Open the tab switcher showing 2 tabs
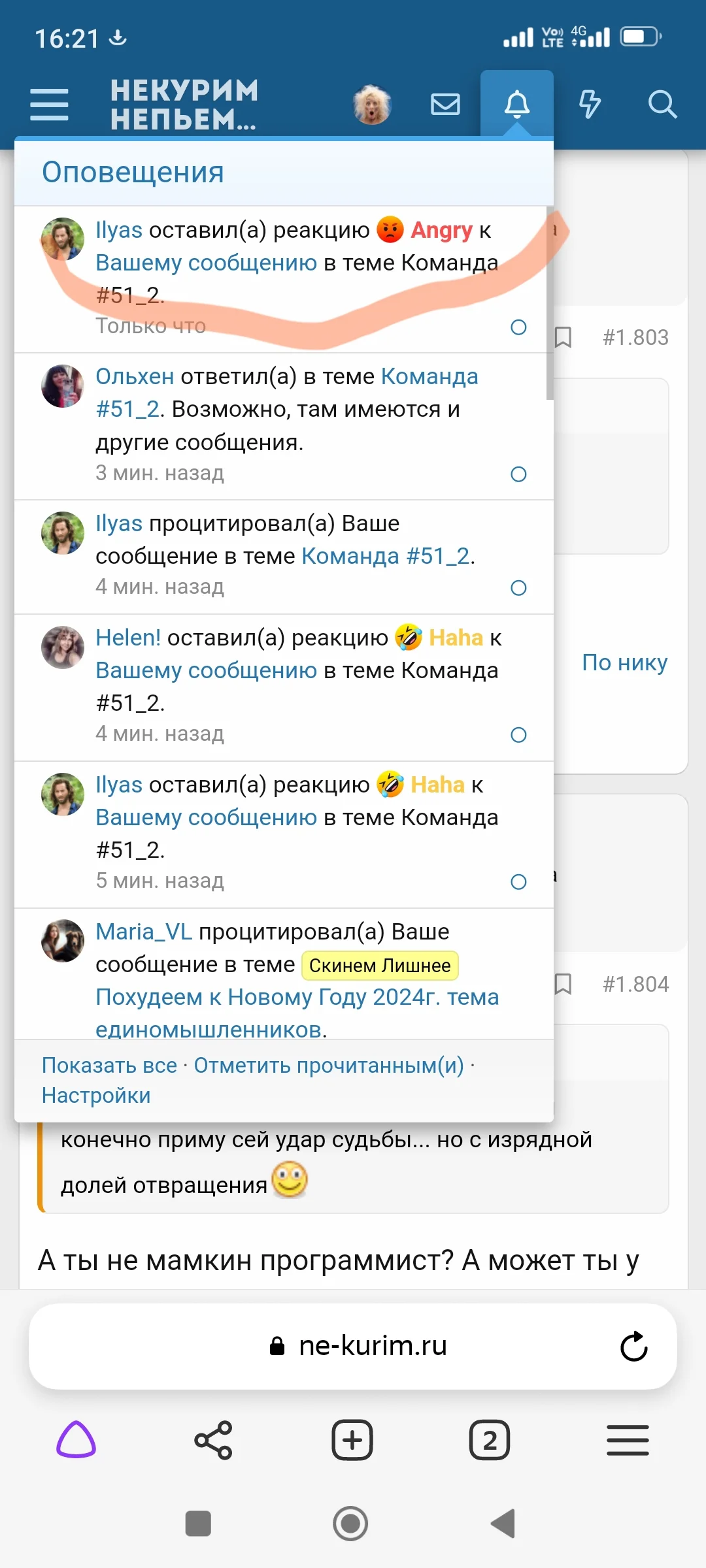 [x=490, y=1440]
